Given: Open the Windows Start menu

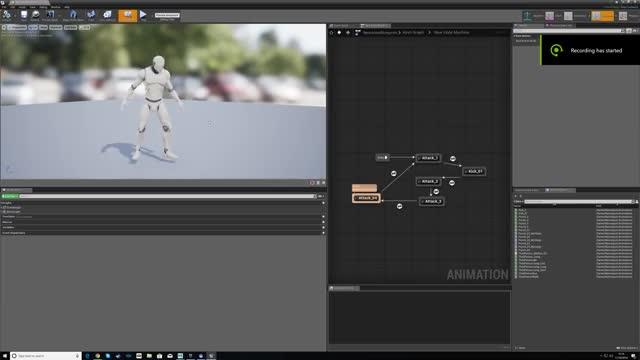Looking at the screenshot, I should pos(4,356).
